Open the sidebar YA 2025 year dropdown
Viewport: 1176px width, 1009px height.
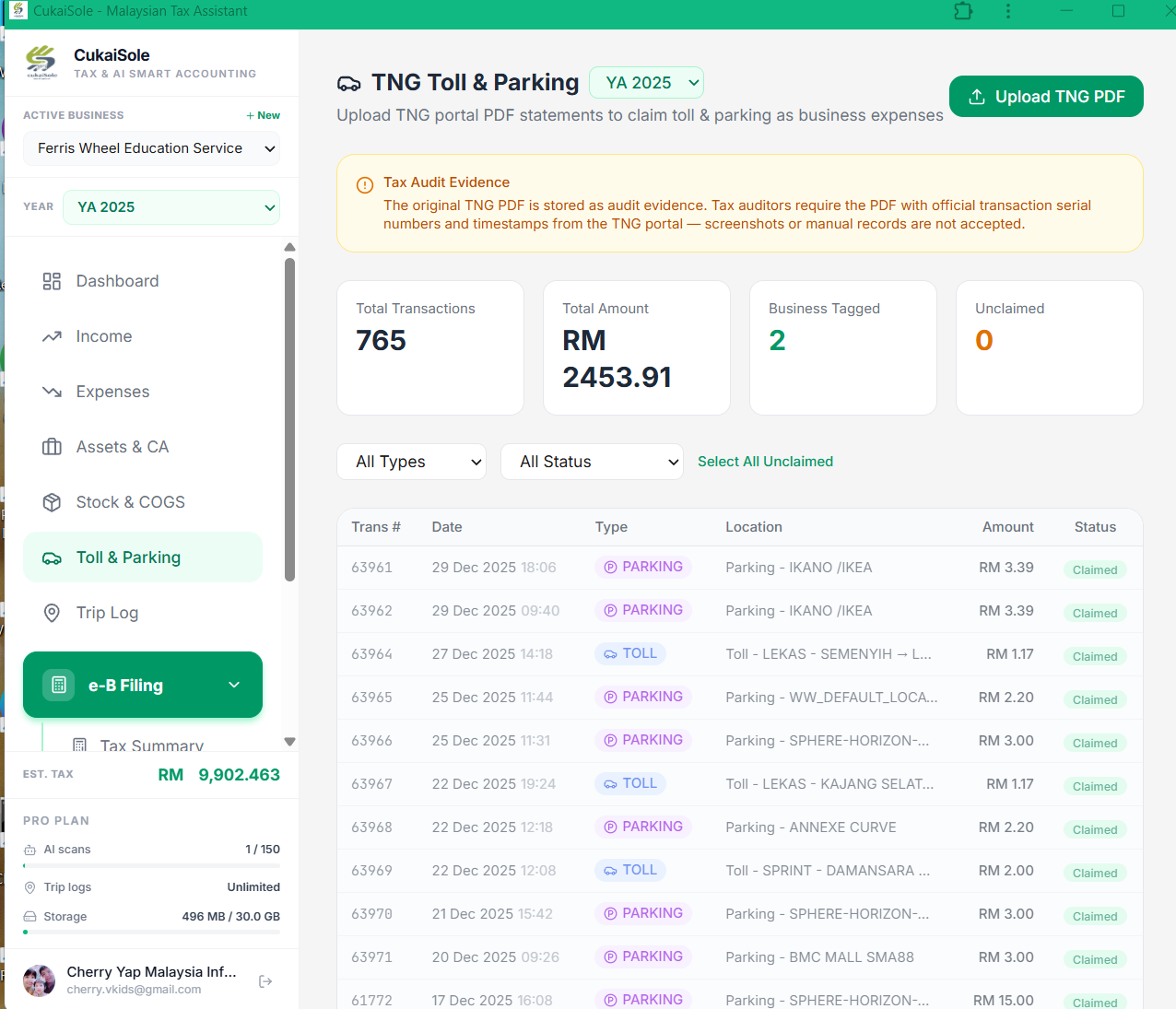[x=171, y=207]
